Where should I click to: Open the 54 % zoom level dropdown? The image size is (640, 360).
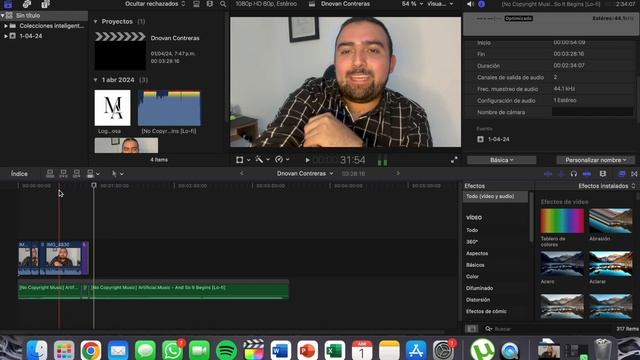[412, 4]
